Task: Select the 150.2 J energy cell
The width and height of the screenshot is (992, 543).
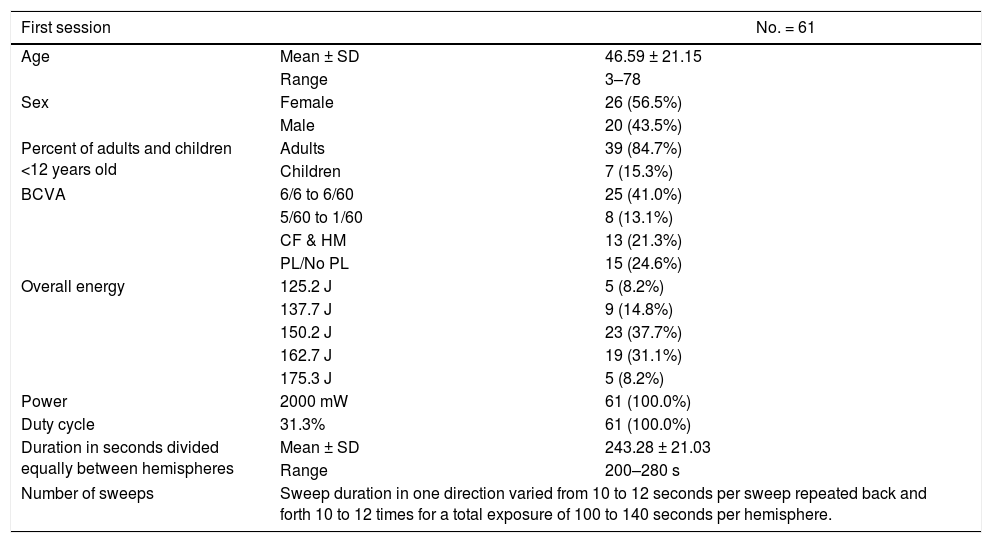Action: click(x=306, y=333)
